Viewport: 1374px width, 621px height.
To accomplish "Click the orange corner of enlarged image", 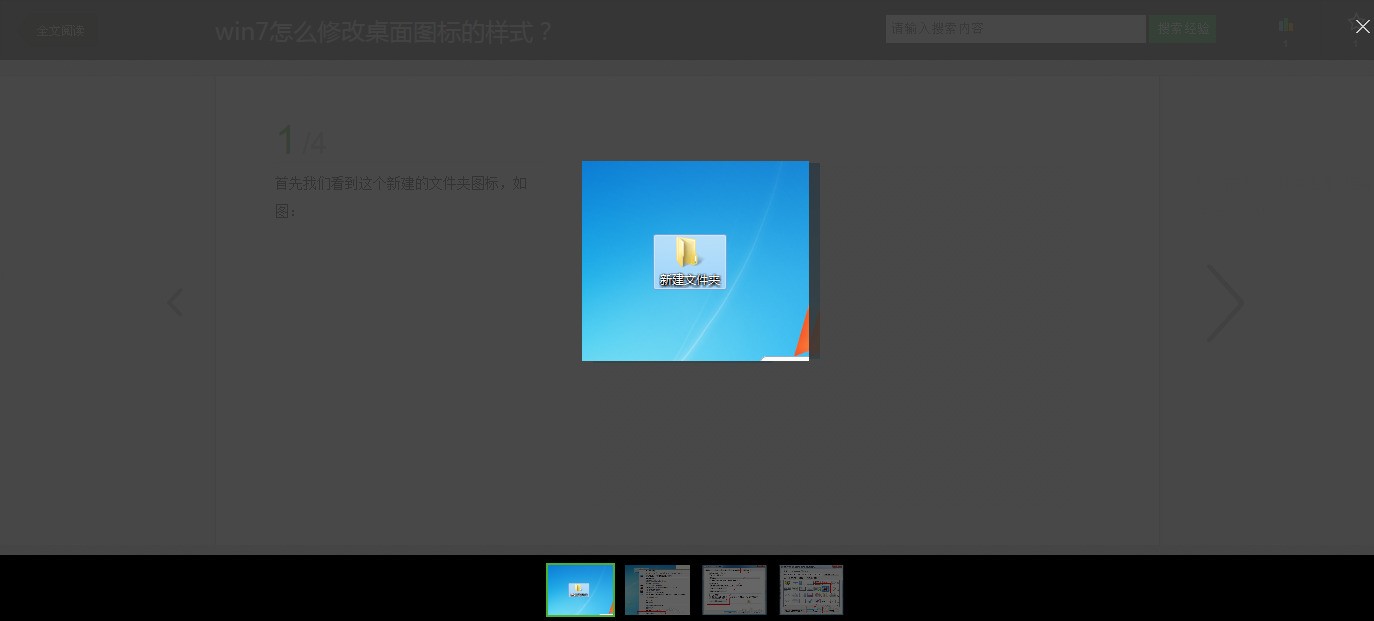I will [802, 334].
